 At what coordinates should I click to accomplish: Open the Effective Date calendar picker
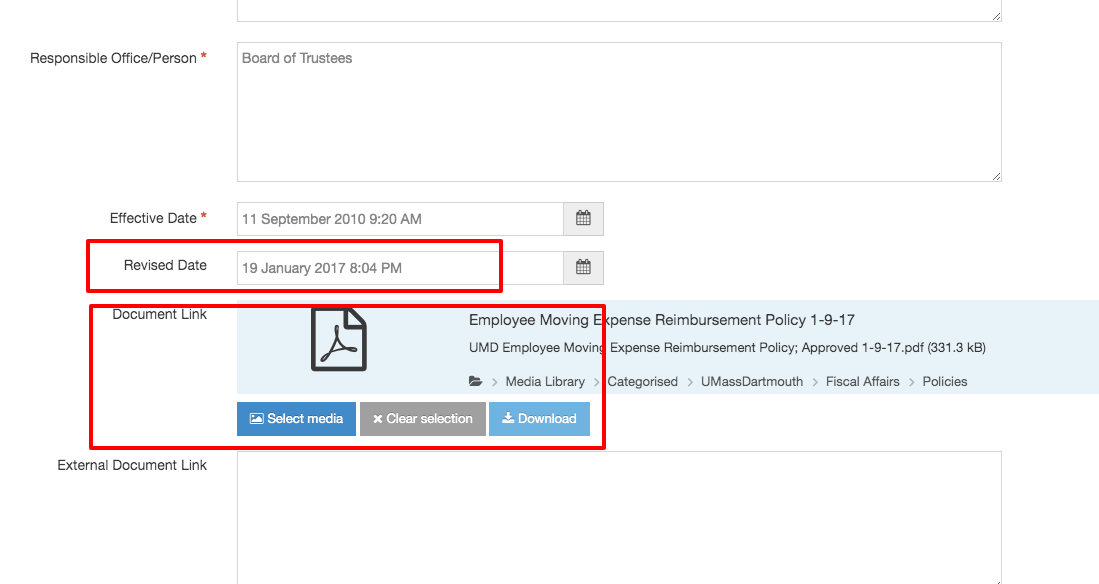pyautogui.click(x=583, y=219)
